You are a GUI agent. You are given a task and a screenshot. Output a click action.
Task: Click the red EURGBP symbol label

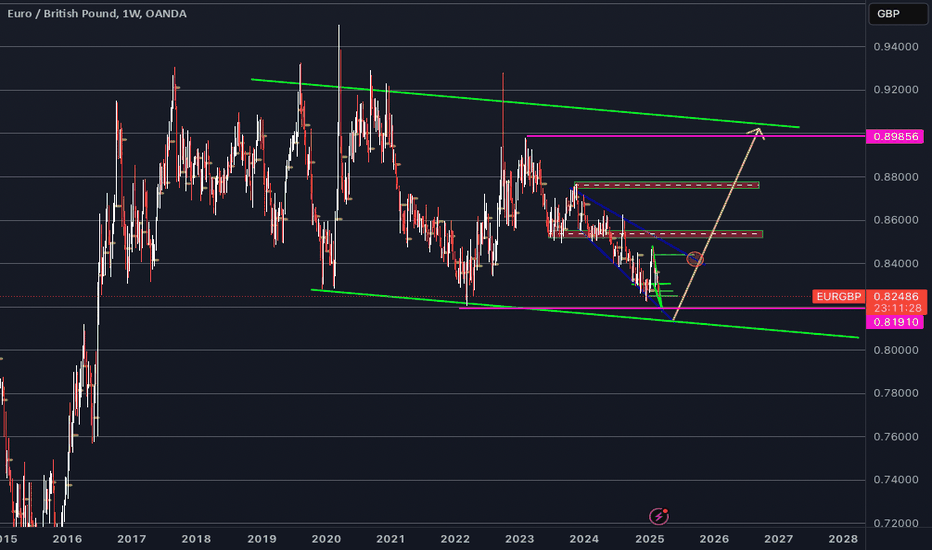(x=839, y=296)
